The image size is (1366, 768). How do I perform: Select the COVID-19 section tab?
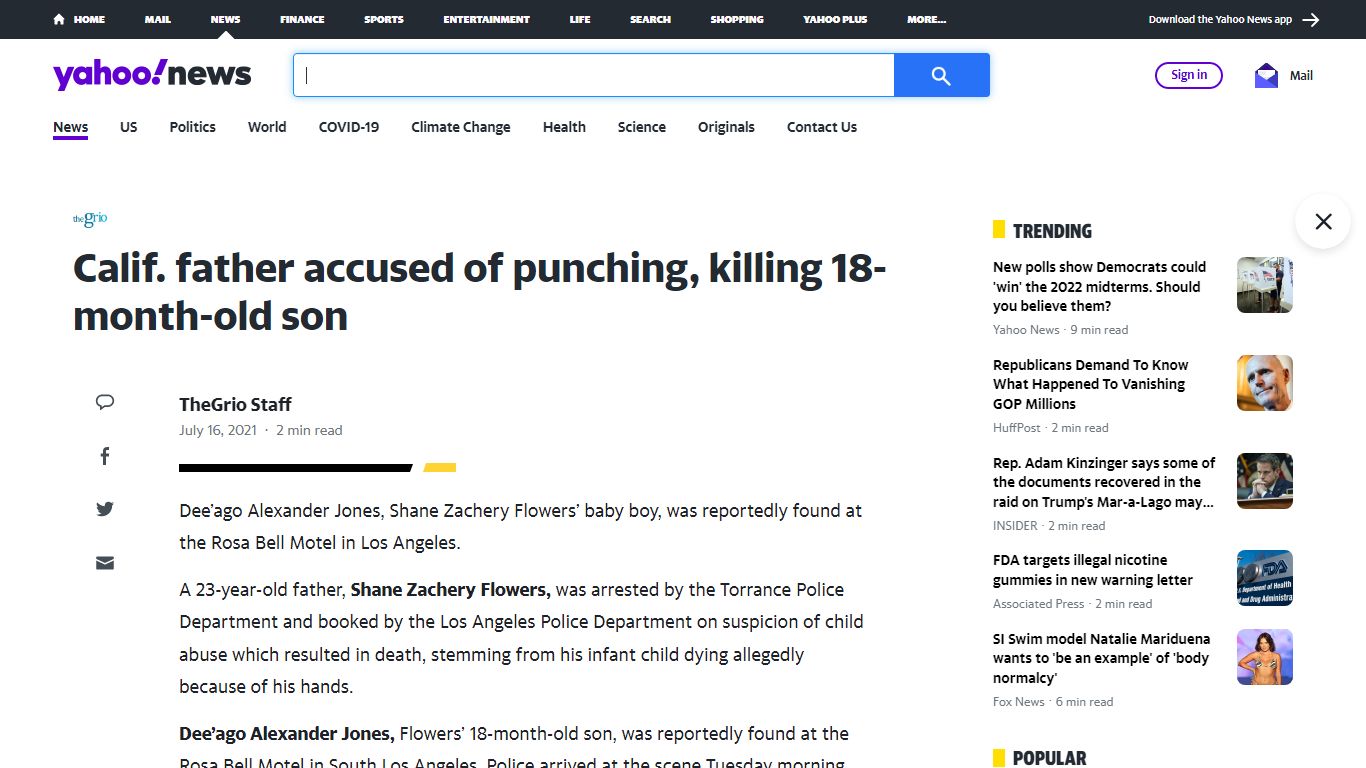349,127
